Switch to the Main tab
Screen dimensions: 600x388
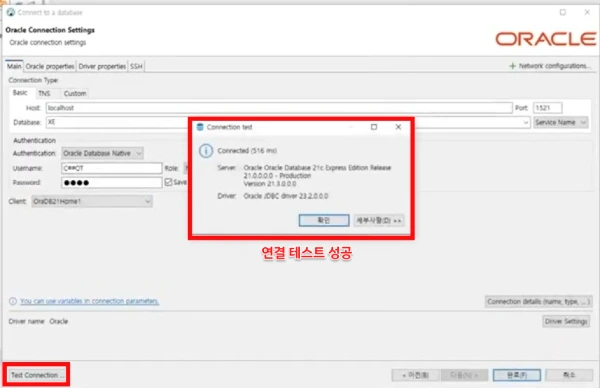coord(14,66)
